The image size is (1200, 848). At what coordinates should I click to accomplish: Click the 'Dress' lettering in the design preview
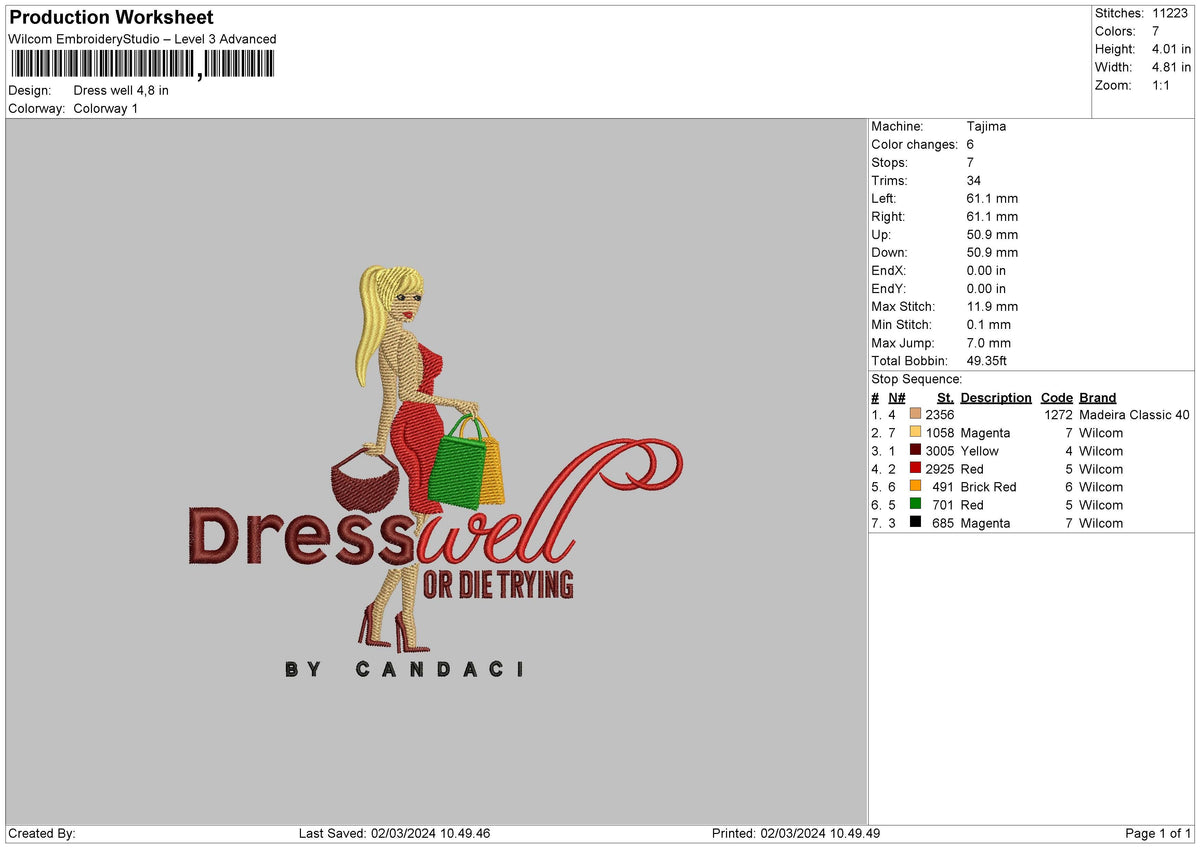pyautogui.click(x=300, y=535)
